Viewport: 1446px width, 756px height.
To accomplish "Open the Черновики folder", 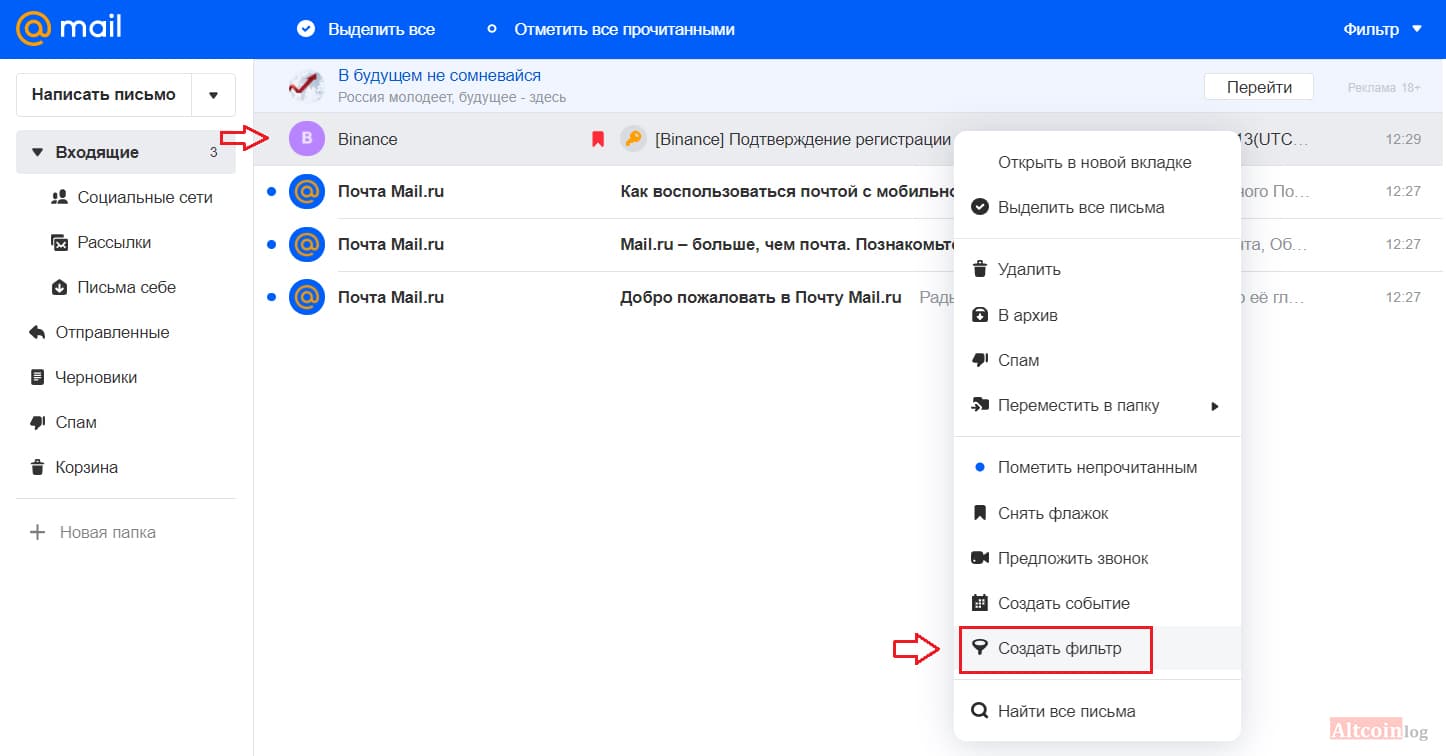I will [x=126, y=378].
